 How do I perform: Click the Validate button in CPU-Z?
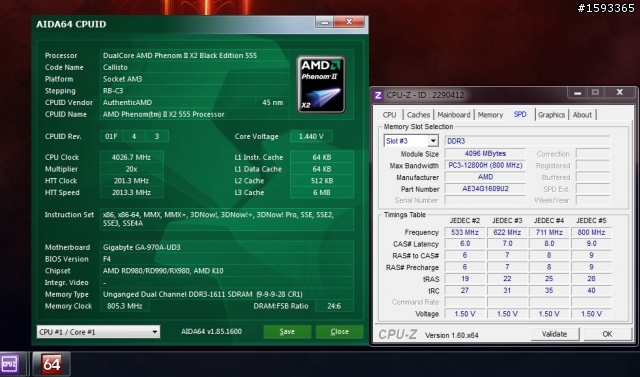[554, 334]
